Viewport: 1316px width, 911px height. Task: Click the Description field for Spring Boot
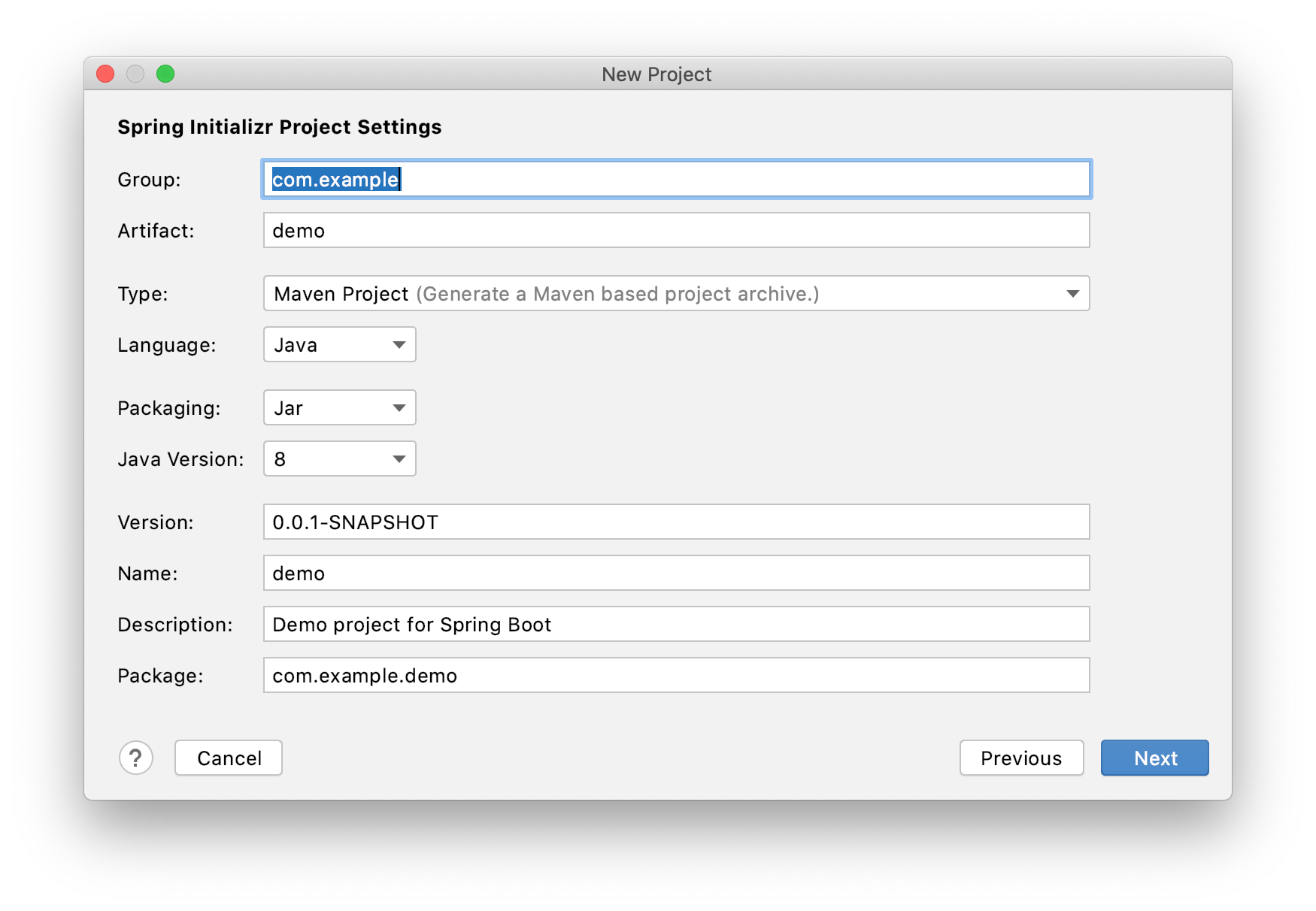[x=675, y=624]
